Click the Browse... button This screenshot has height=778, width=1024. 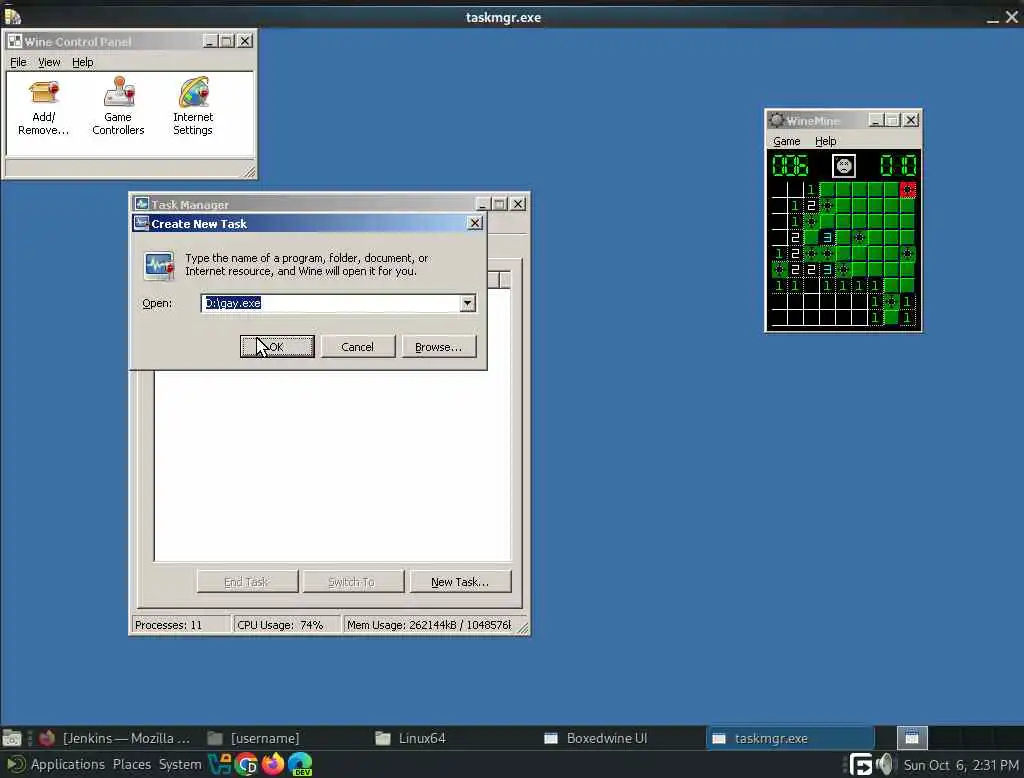tap(438, 347)
